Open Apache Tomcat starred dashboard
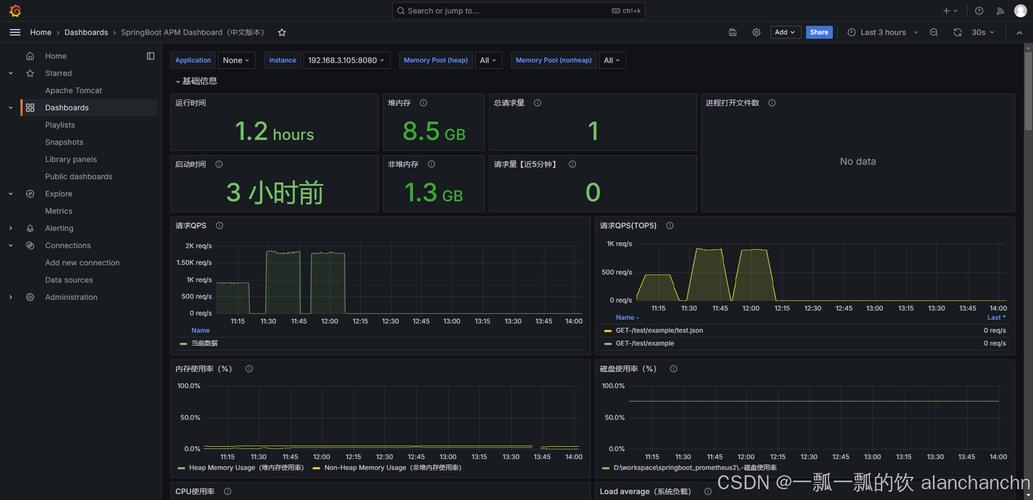This screenshot has height=500, width=1033. pos(73,90)
